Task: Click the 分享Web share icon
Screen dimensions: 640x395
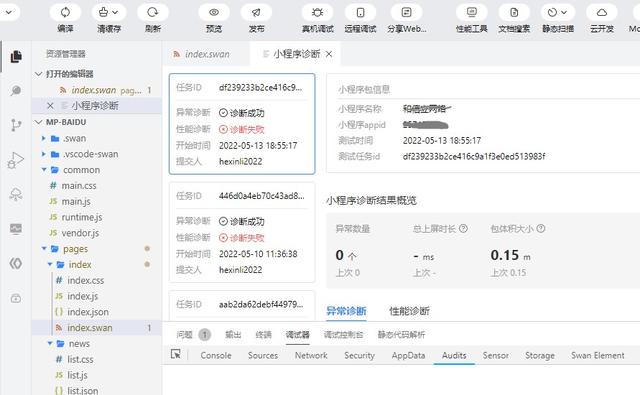Action: coord(407,12)
